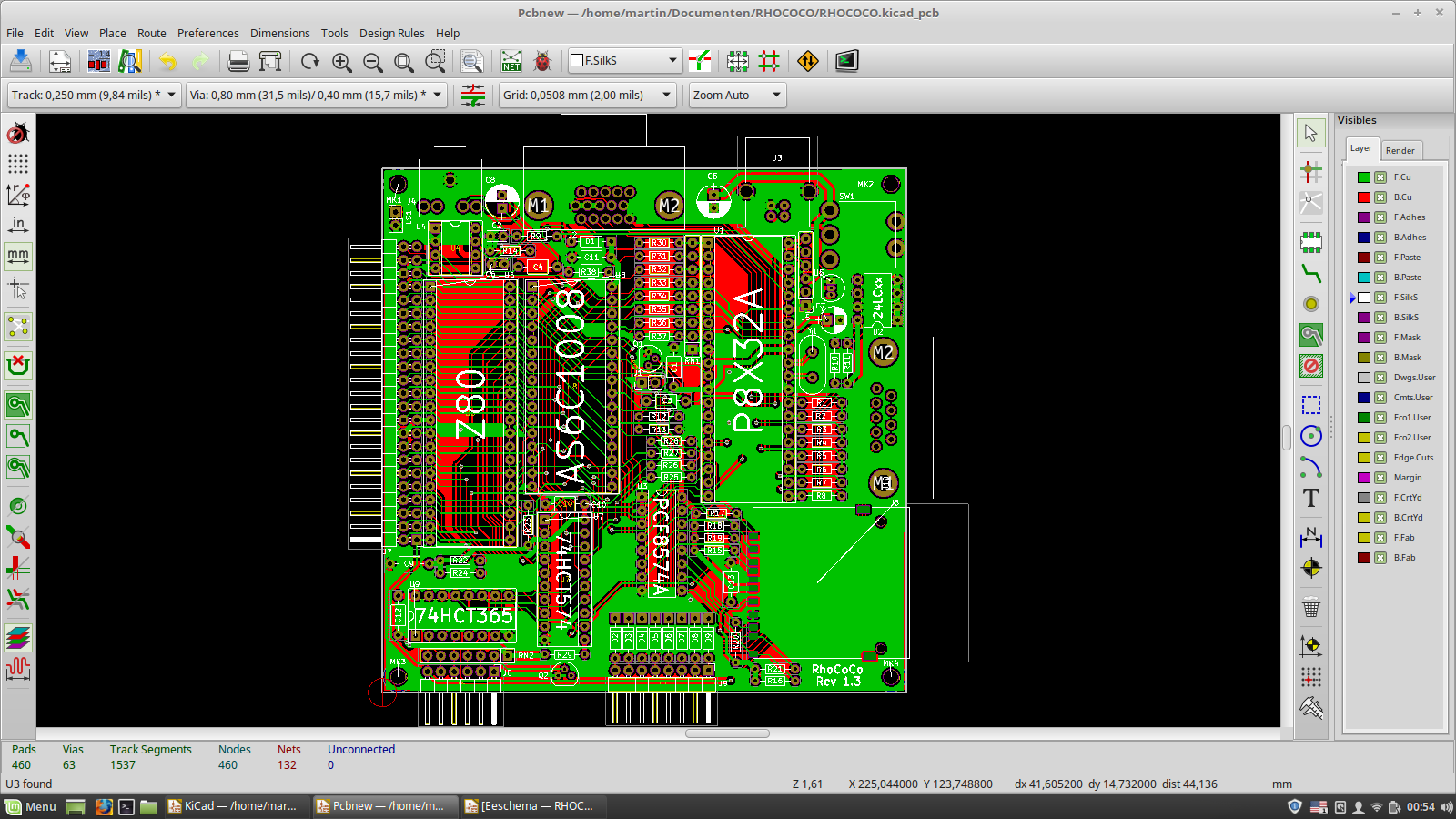Screen dimensions: 1456x819
Task: Switch to the Layer tab
Action: point(1361,148)
